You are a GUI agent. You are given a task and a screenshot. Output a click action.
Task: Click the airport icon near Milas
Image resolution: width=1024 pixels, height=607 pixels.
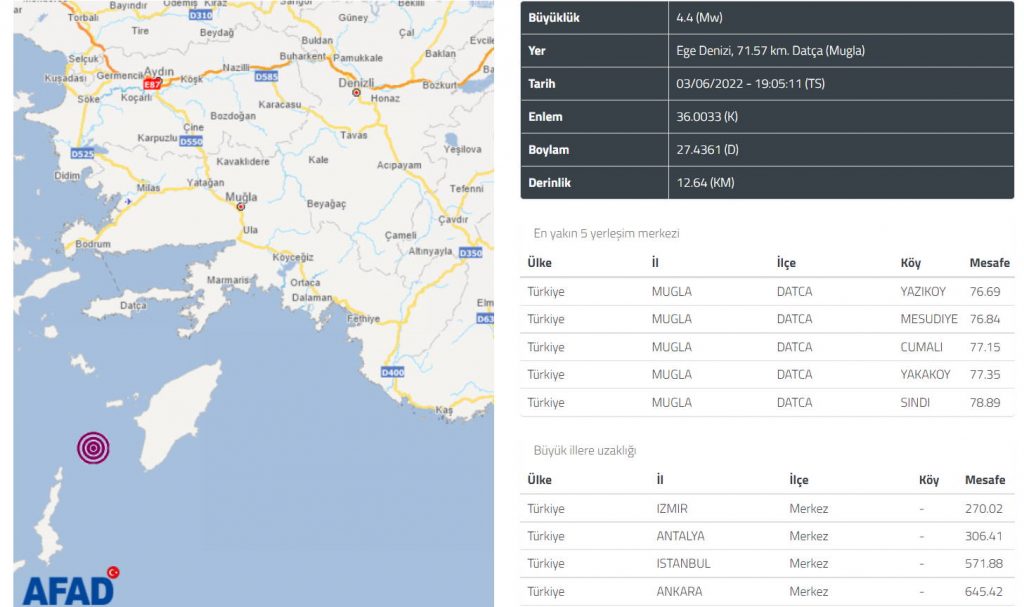[128, 201]
